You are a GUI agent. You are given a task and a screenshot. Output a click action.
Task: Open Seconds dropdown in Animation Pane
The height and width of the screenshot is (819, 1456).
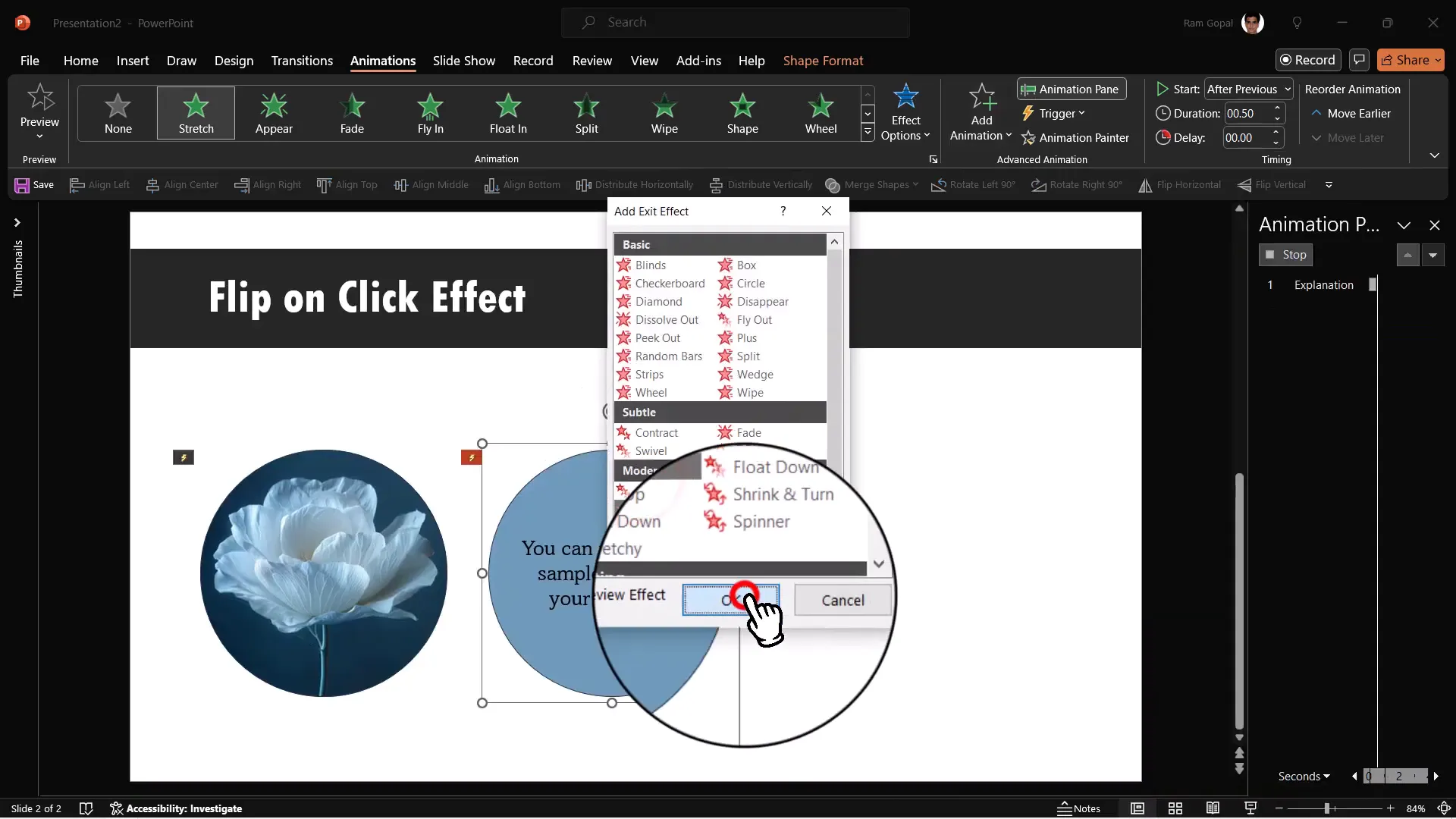pos(1304,777)
